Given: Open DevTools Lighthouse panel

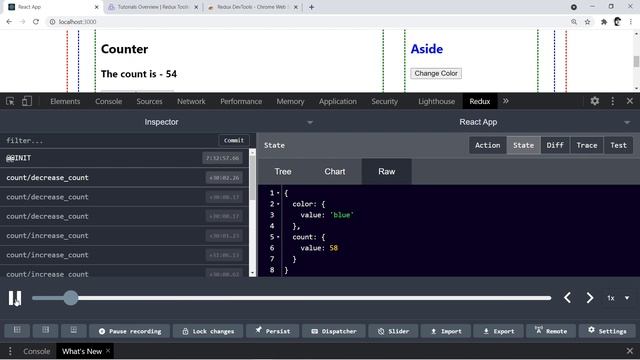Looking at the screenshot, I should pyautogui.click(x=436, y=101).
